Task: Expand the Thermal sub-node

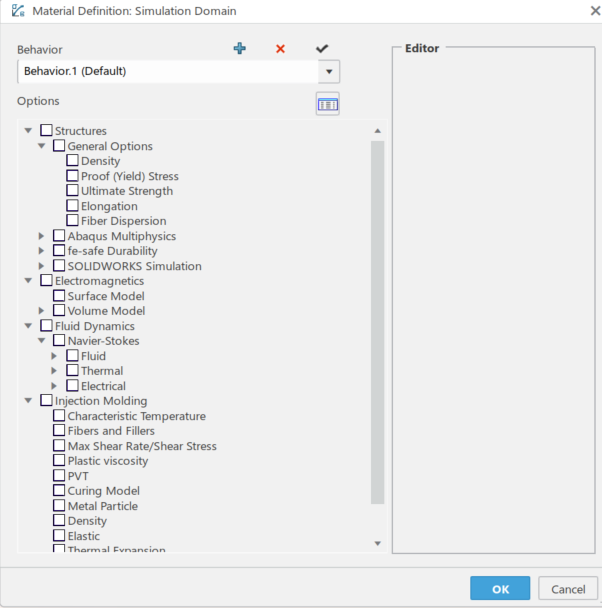Action: pyautogui.click(x=54, y=371)
